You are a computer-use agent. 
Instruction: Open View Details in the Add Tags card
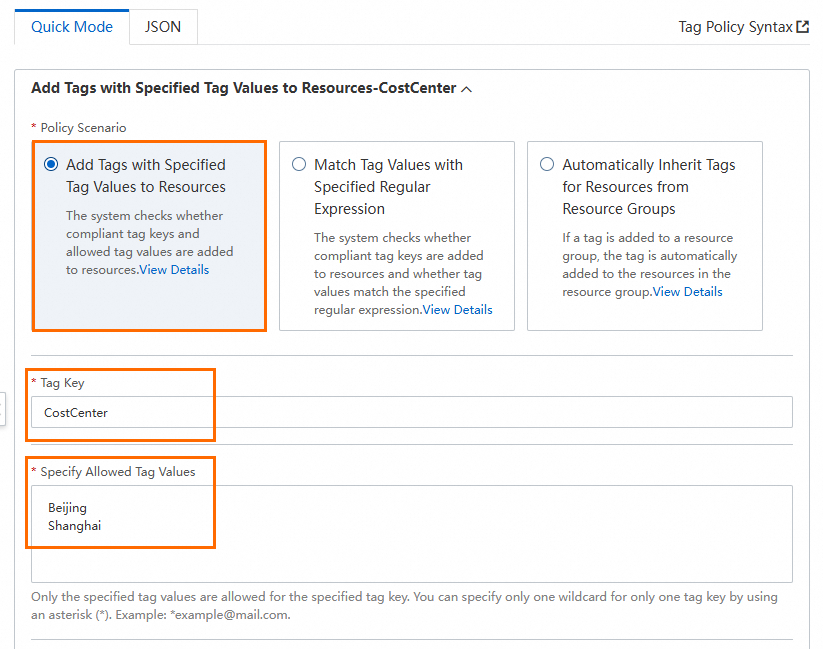[x=175, y=270]
